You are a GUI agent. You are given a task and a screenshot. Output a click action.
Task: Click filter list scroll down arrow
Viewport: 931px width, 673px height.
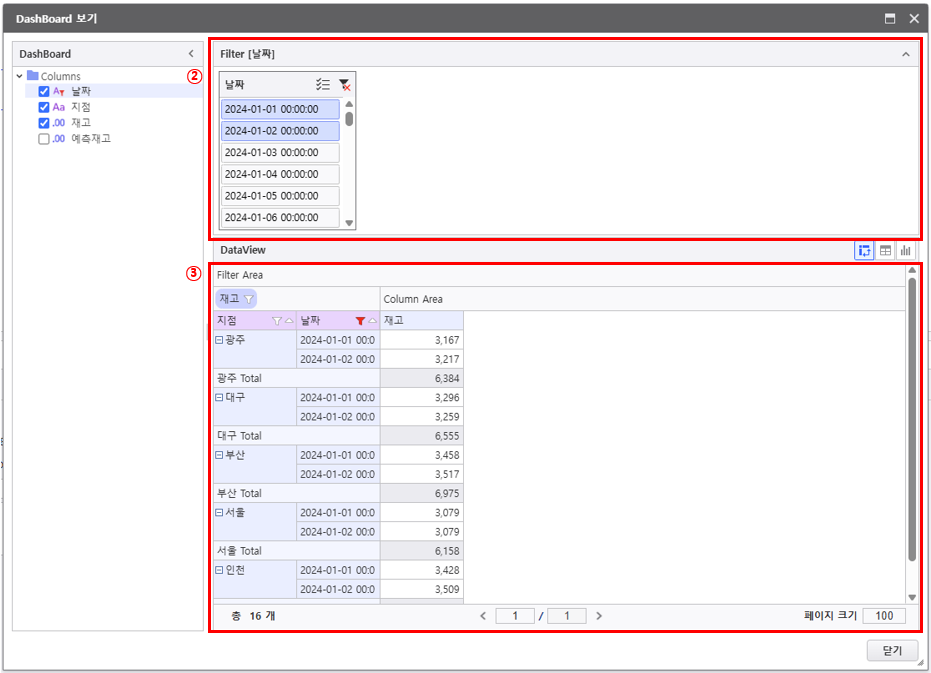click(x=349, y=223)
